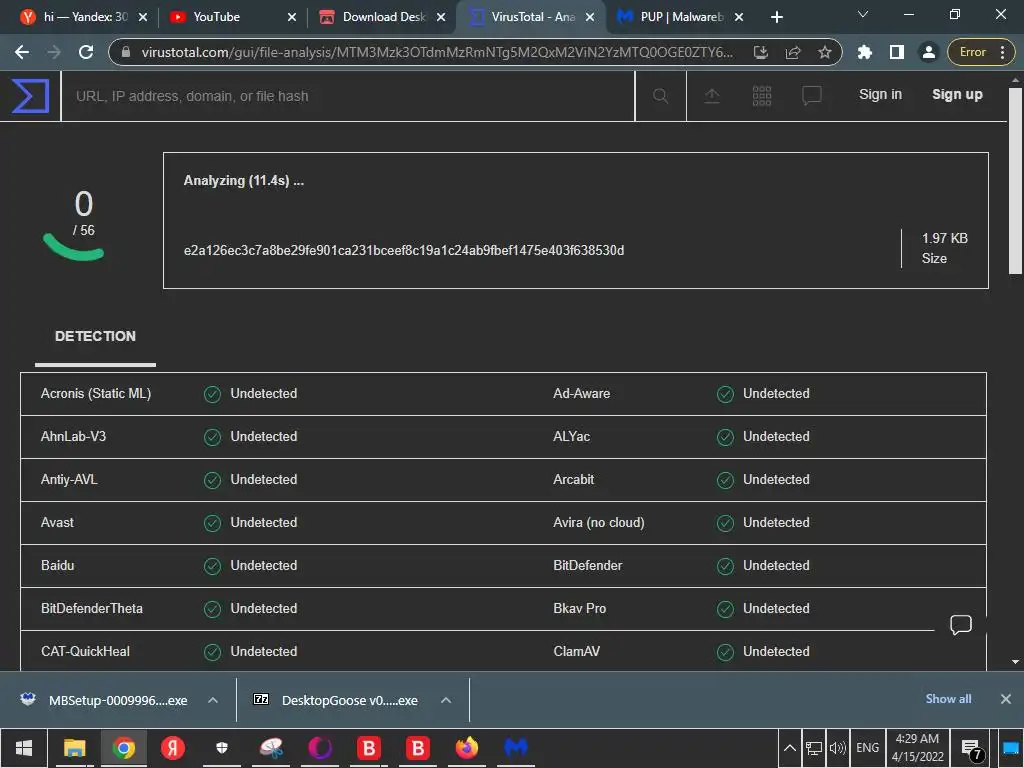
Task: Open the Chrome extensions puzzle icon
Action: [865, 52]
